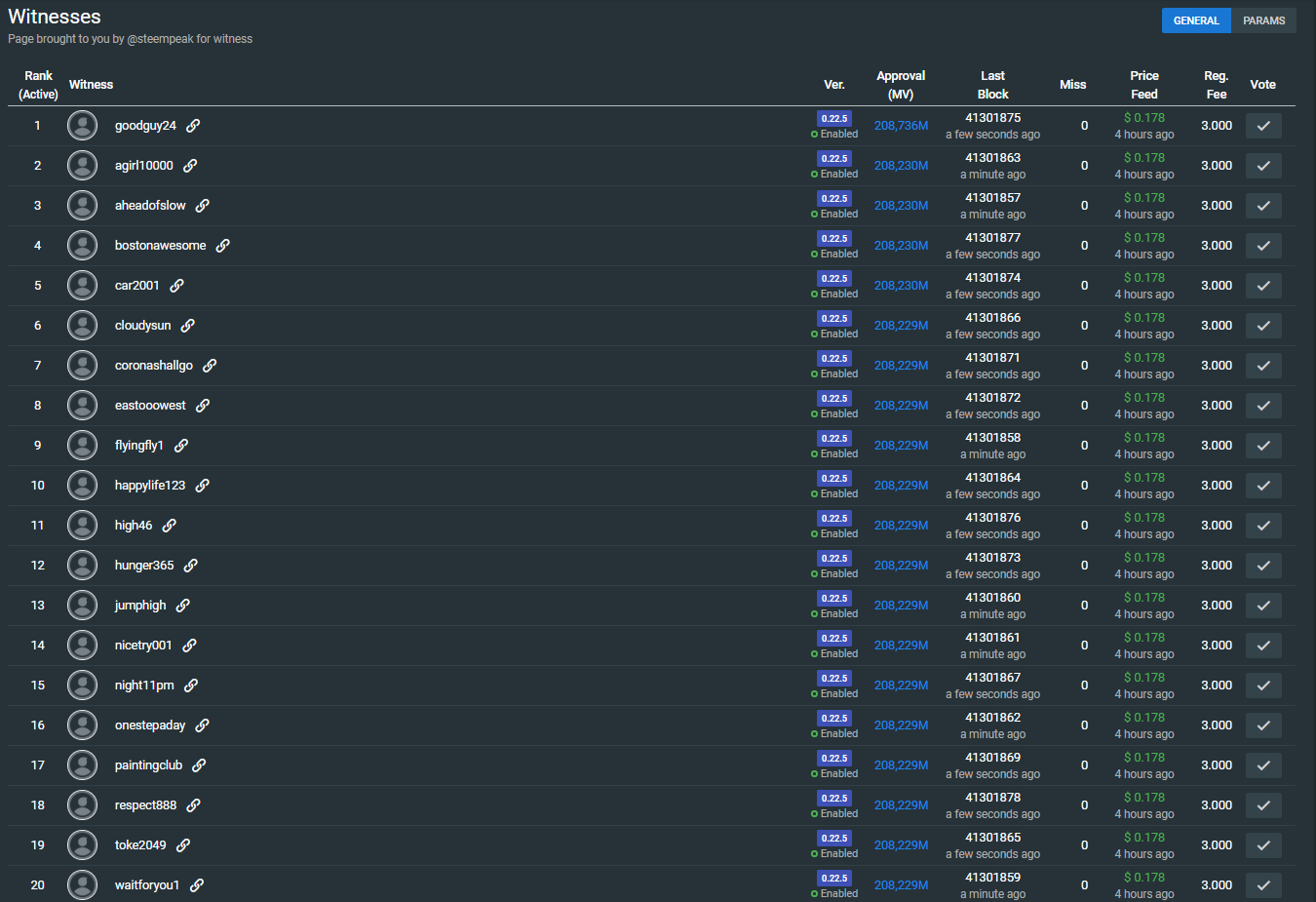This screenshot has height=902, width=1316.
Task: Open the link icon next to nicetry001
Action: (189, 646)
